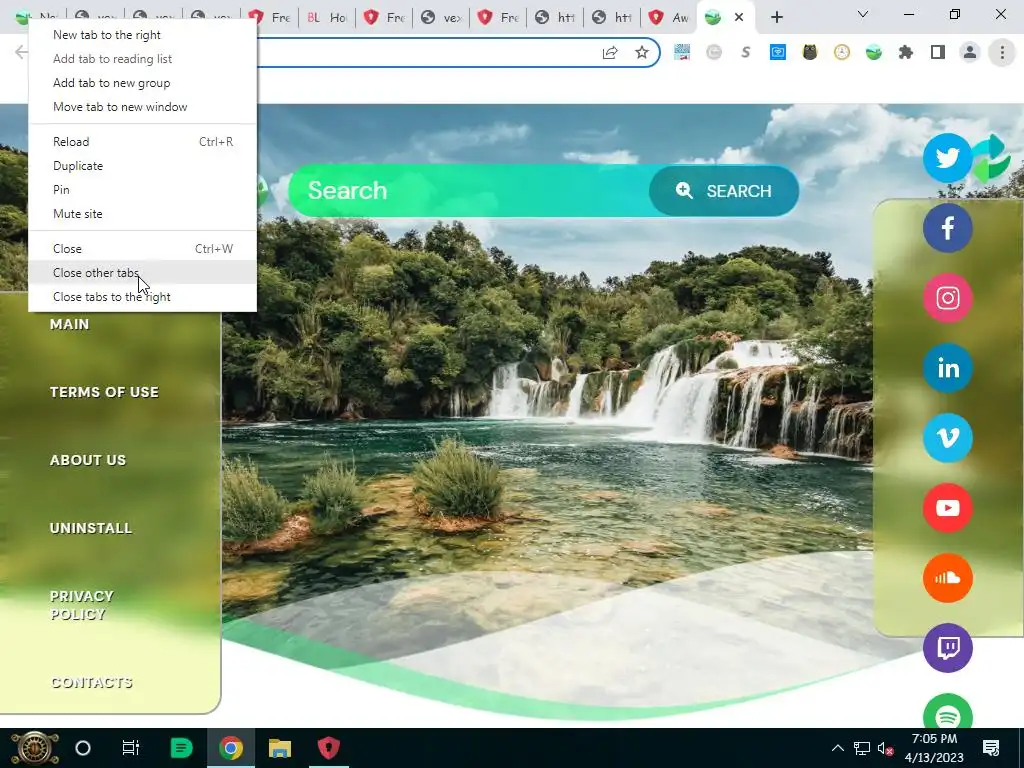The image size is (1024, 768).
Task: Toggle muted volume tray icon
Action: tap(886, 748)
